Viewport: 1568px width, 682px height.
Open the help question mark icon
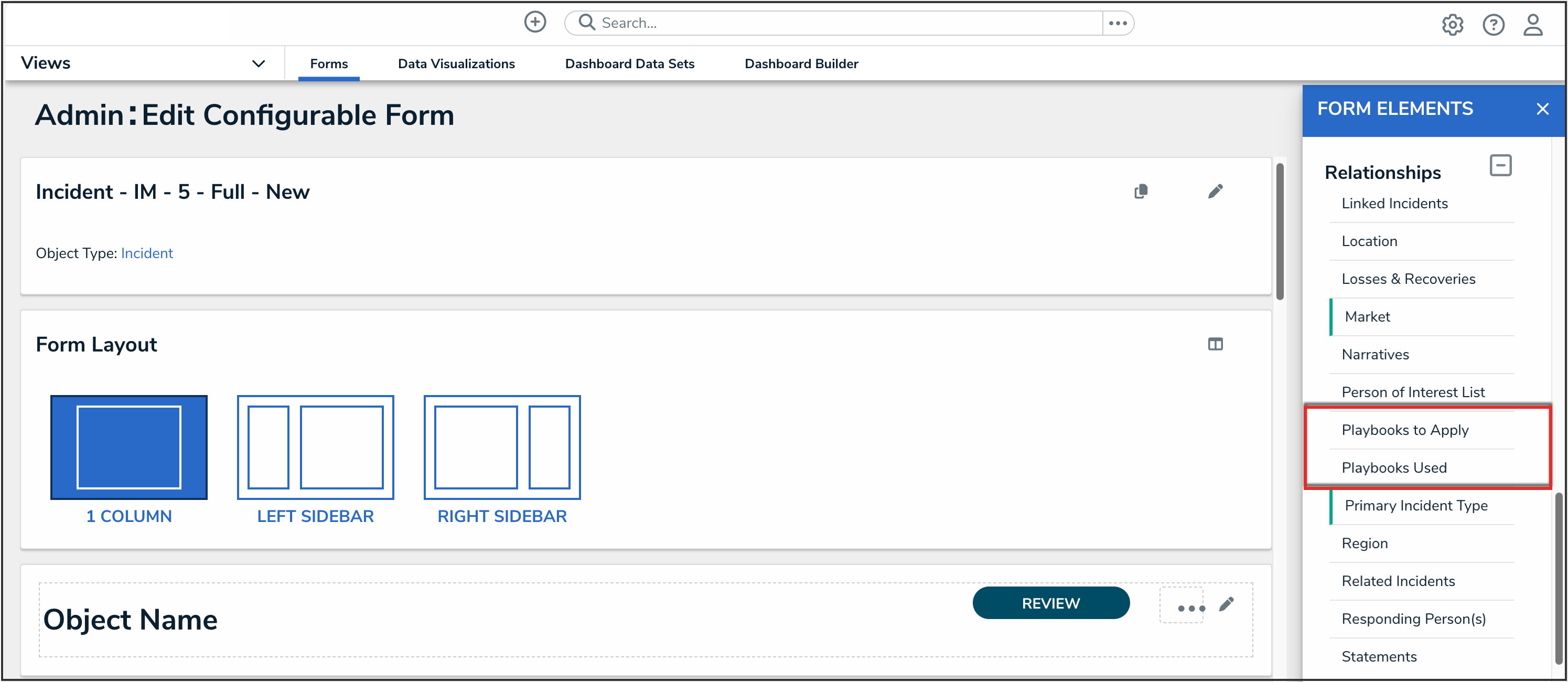[x=1493, y=25]
